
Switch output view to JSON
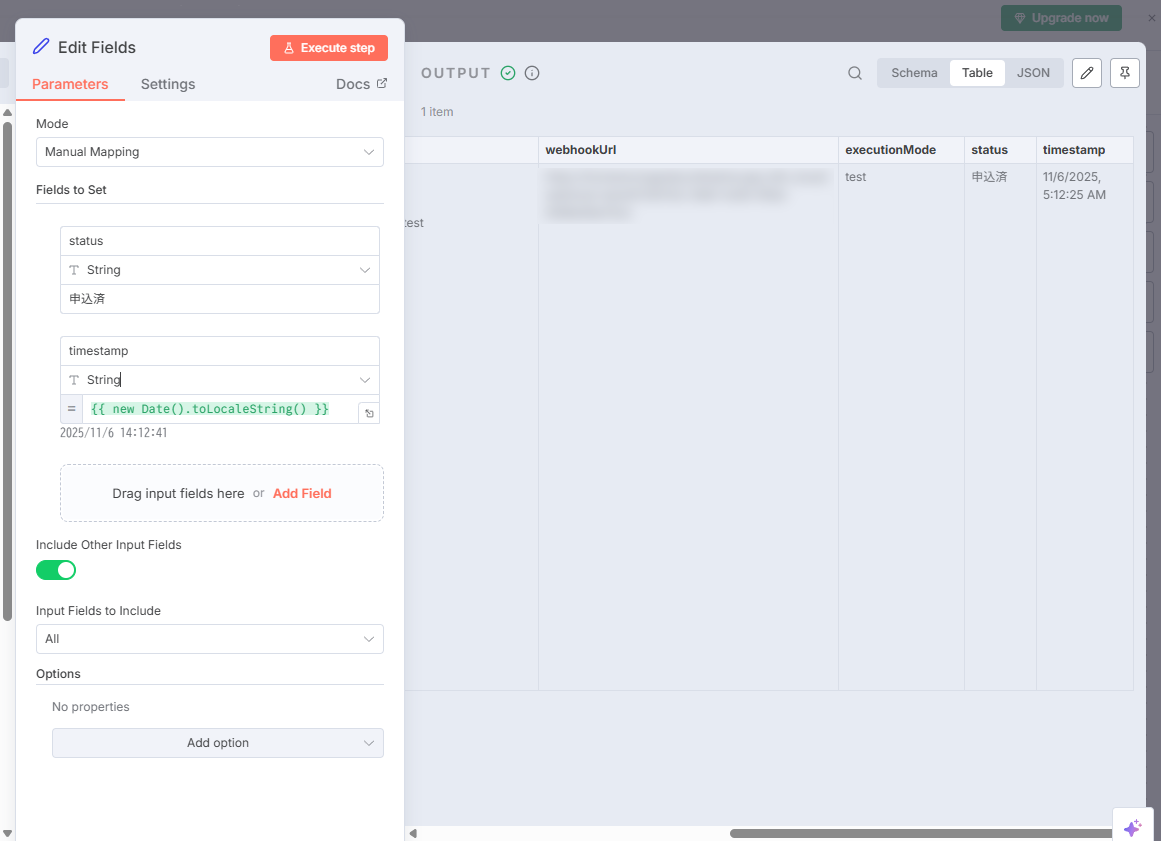pyautogui.click(x=1033, y=73)
